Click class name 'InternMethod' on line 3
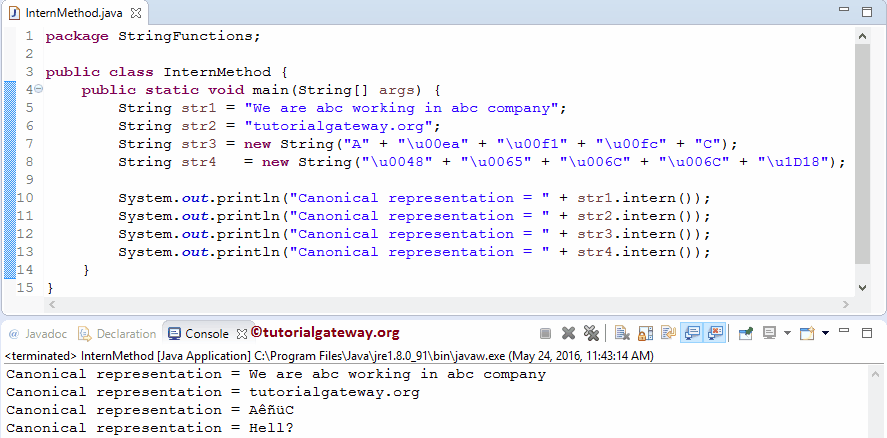Screen dimensions: 887x438 tap(217, 72)
